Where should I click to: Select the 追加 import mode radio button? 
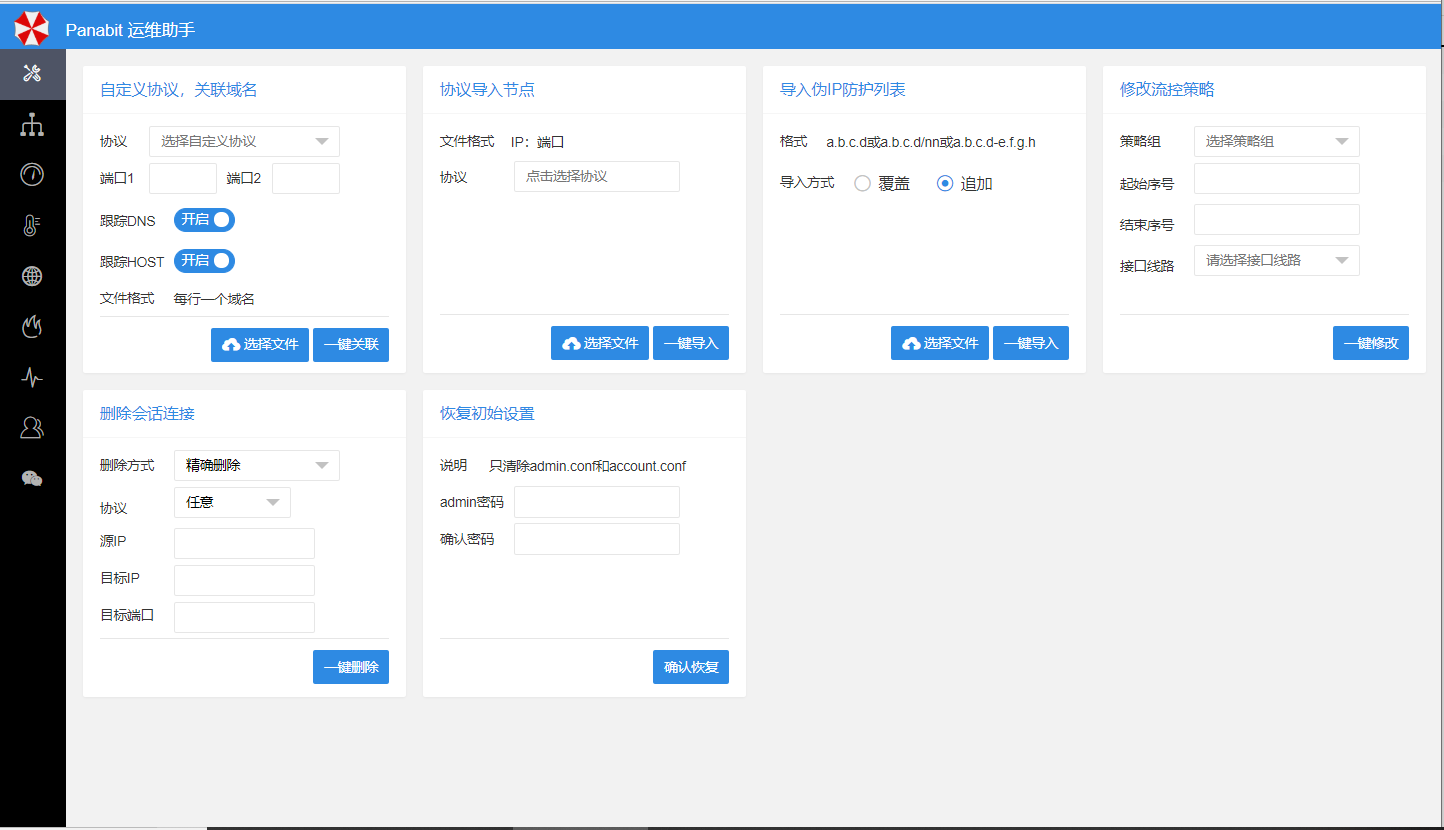[x=945, y=184]
